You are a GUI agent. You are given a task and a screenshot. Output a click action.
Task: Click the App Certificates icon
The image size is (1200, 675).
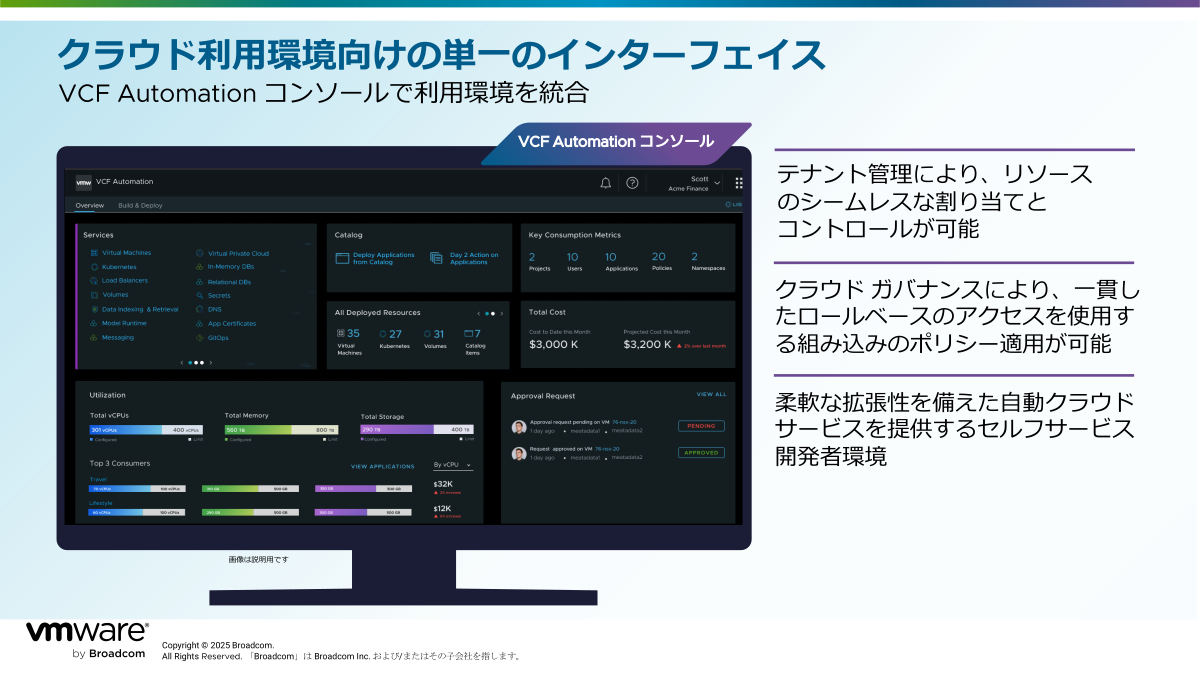pos(200,323)
